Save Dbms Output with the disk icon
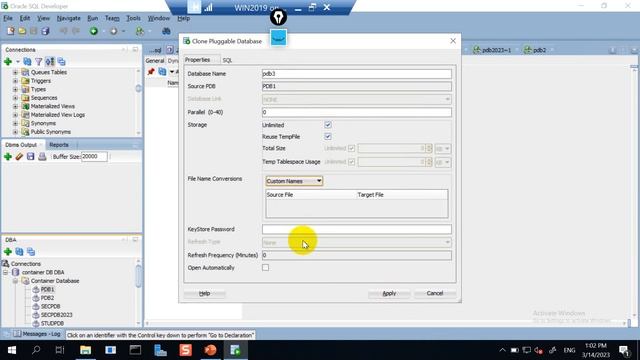The height and width of the screenshot is (360, 640). pos(31,156)
